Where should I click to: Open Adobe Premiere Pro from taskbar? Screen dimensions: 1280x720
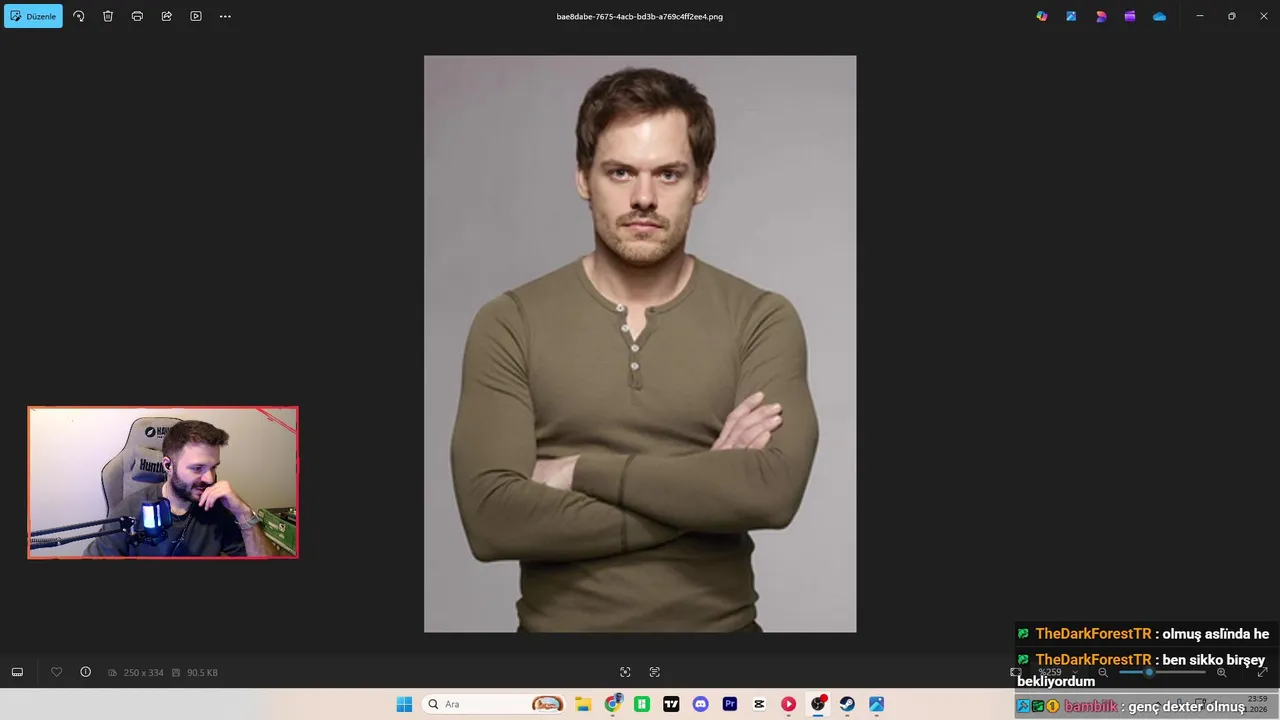pyautogui.click(x=730, y=704)
